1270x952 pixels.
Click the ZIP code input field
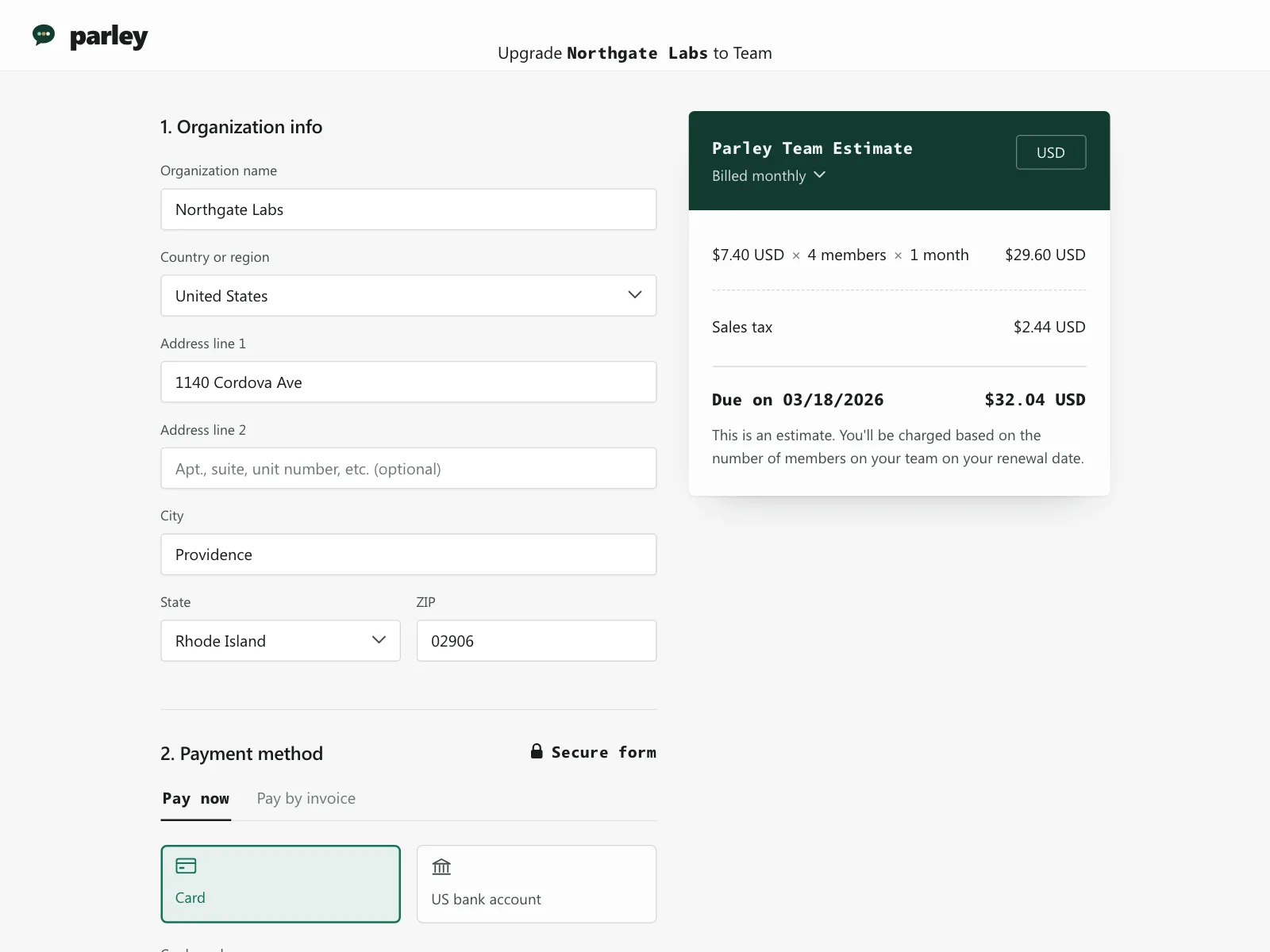[x=537, y=641]
